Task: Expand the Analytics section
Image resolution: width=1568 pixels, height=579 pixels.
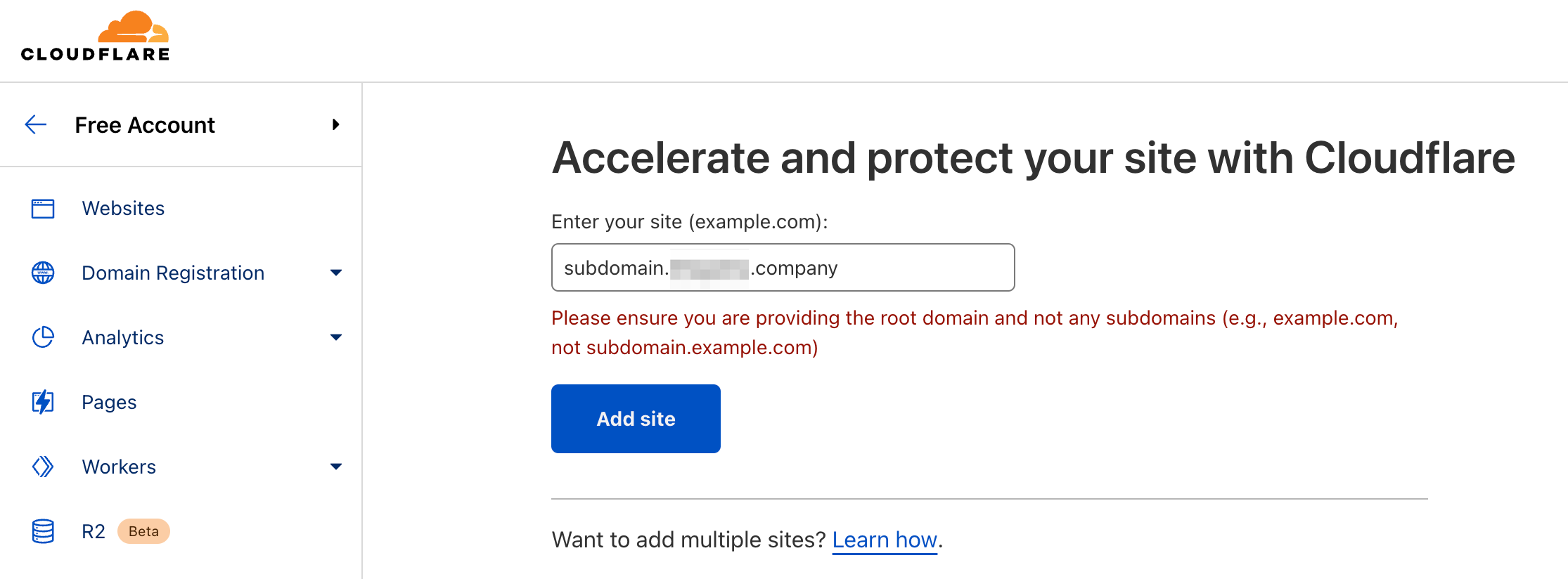Action: tap(337, 337)
